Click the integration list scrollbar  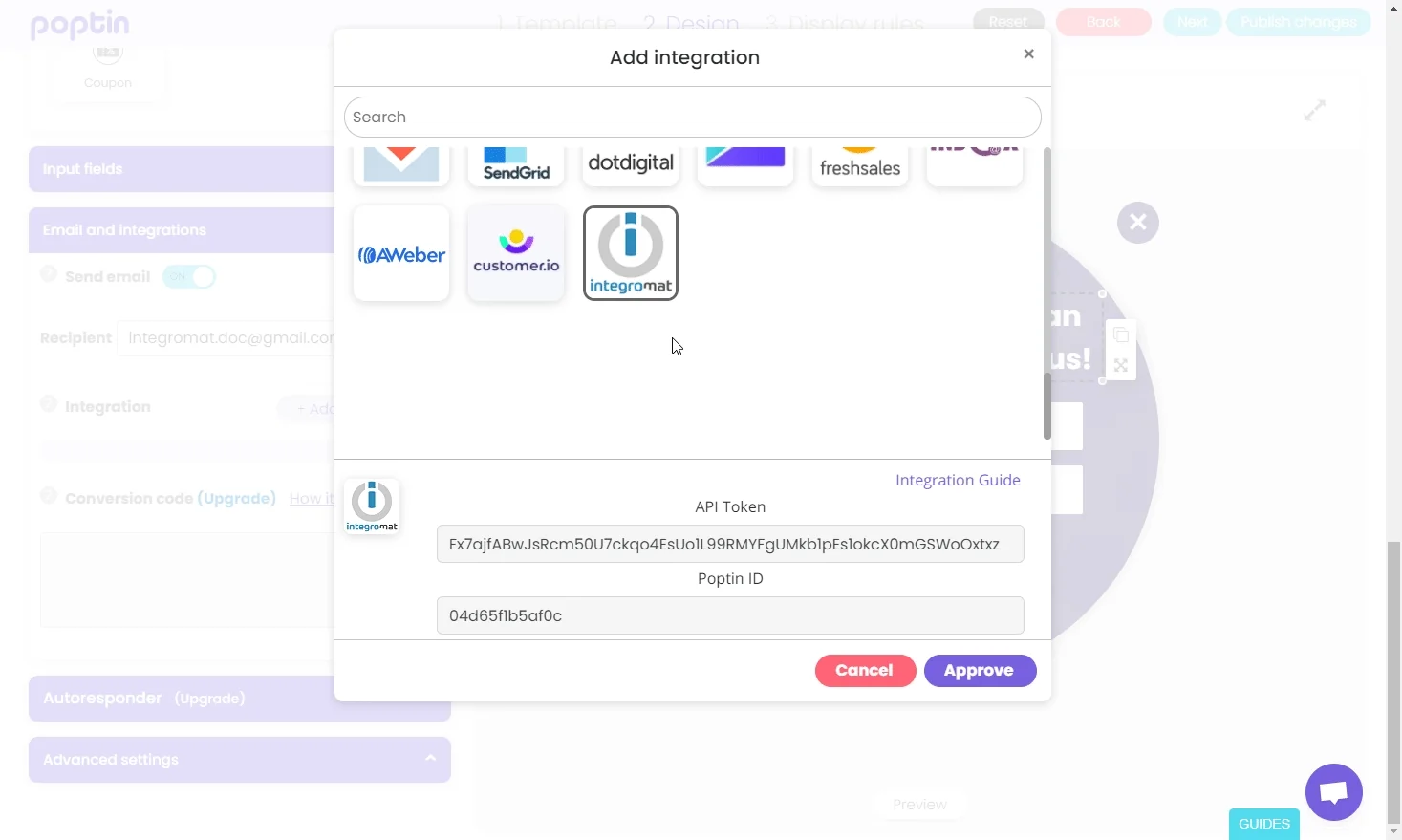1047,405
